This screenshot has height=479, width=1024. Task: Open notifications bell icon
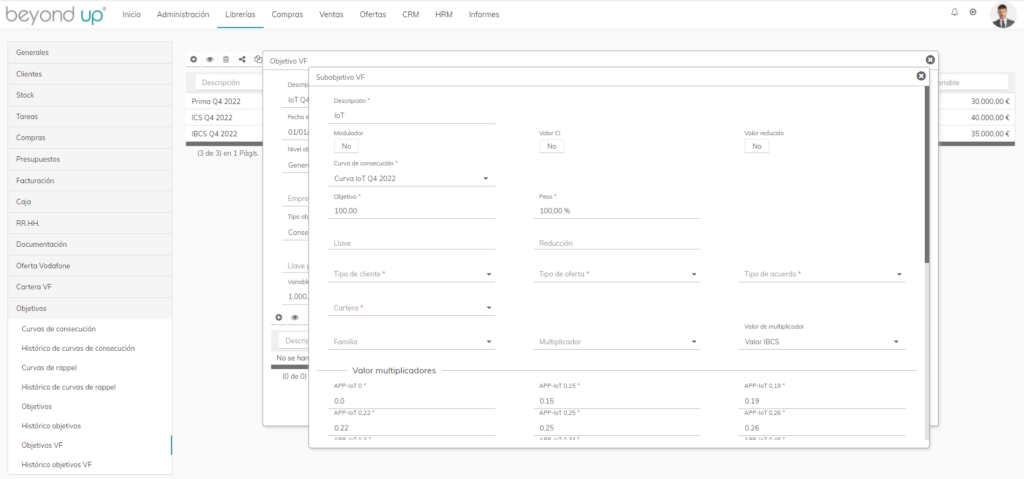954,13
